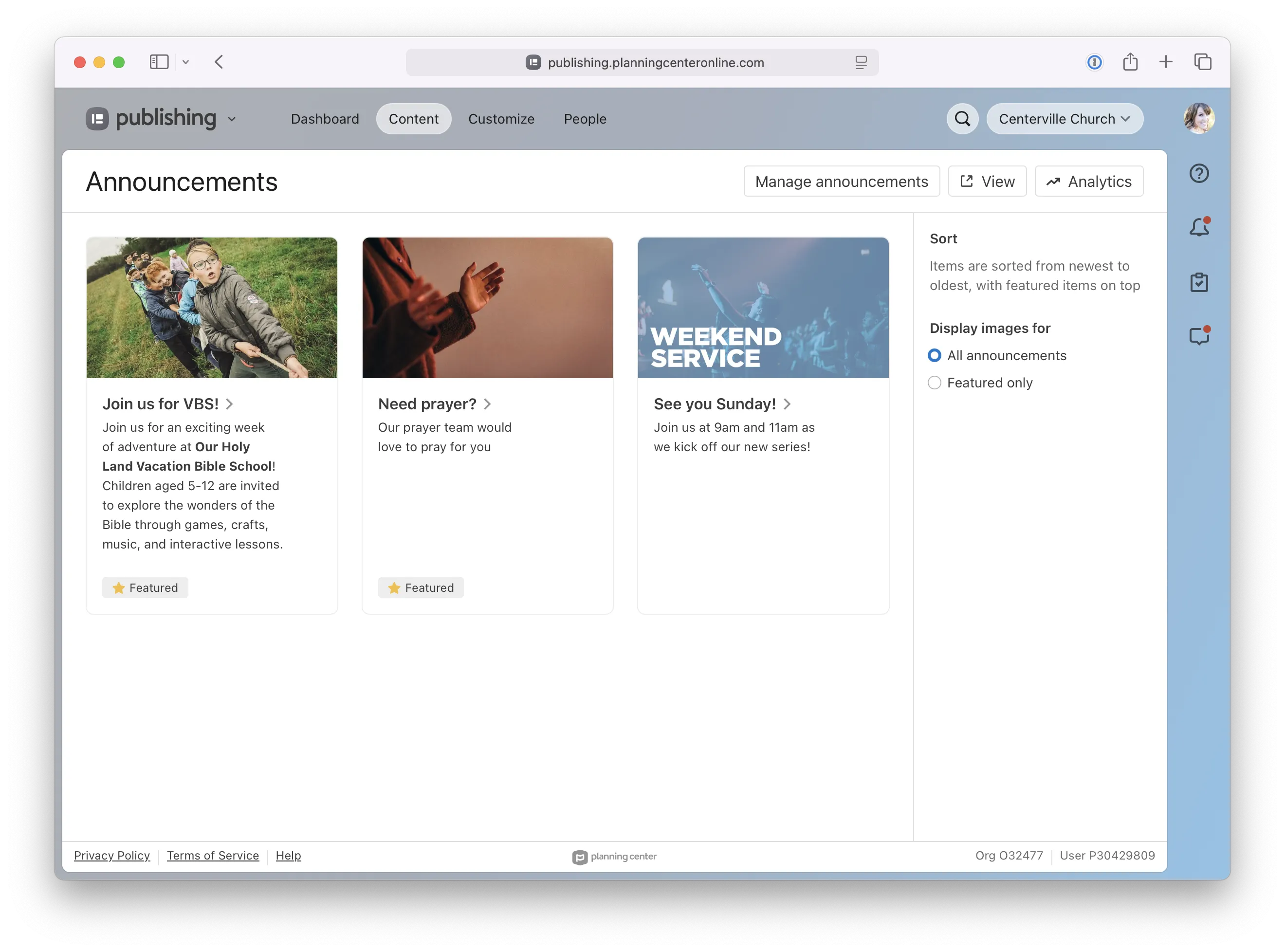Switch to the Customize tab

pos(501,119)
